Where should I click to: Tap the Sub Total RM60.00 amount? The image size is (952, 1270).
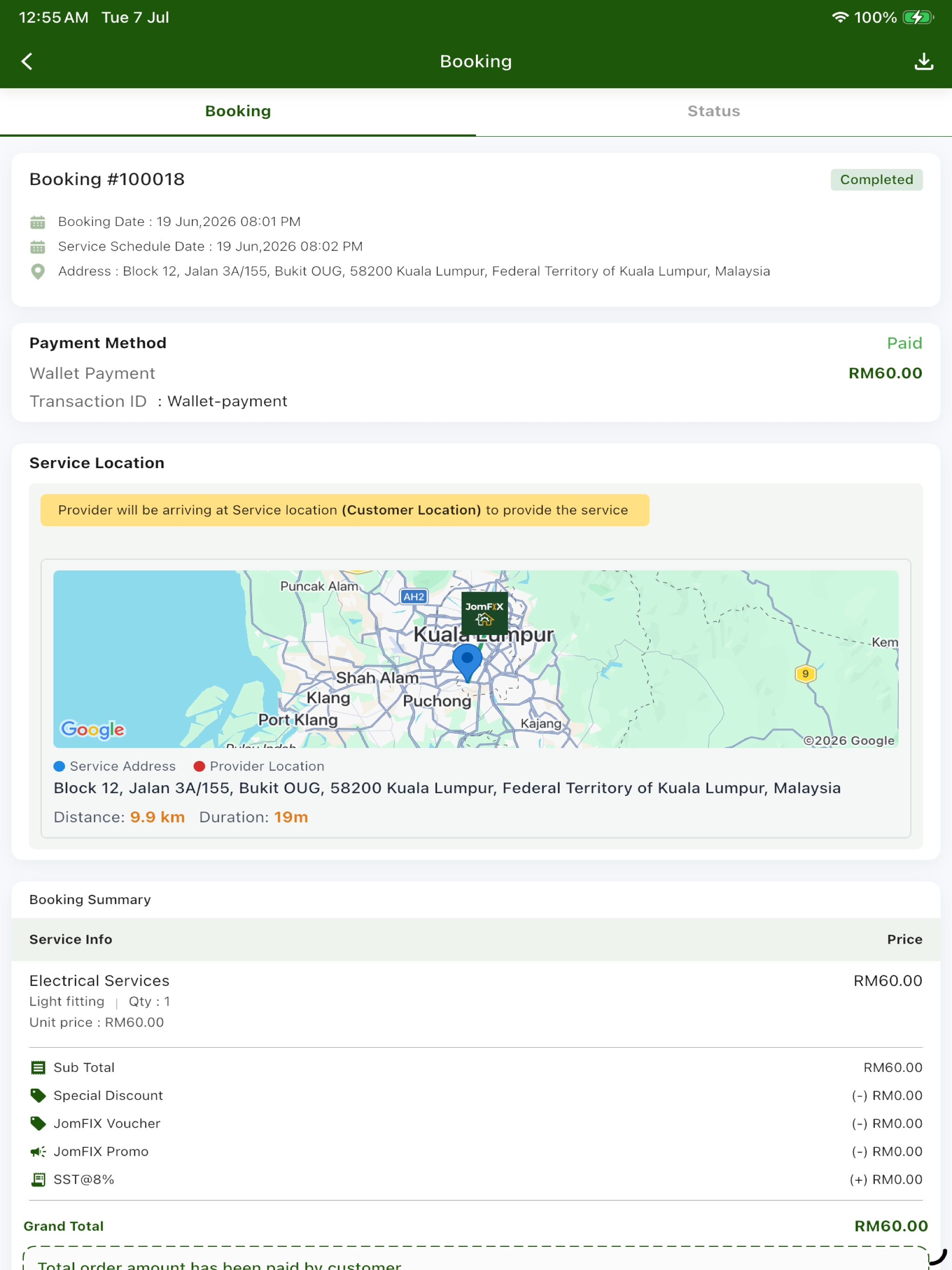[x=893, y=1068]
